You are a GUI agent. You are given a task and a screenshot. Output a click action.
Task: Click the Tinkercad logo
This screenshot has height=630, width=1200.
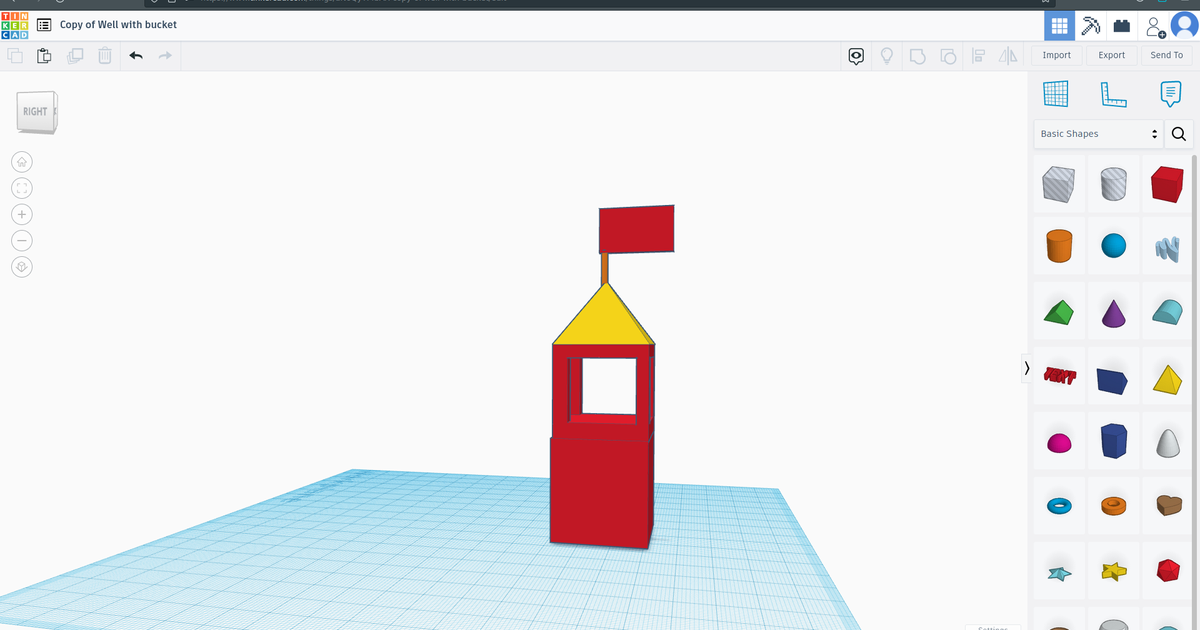(14, 24)
